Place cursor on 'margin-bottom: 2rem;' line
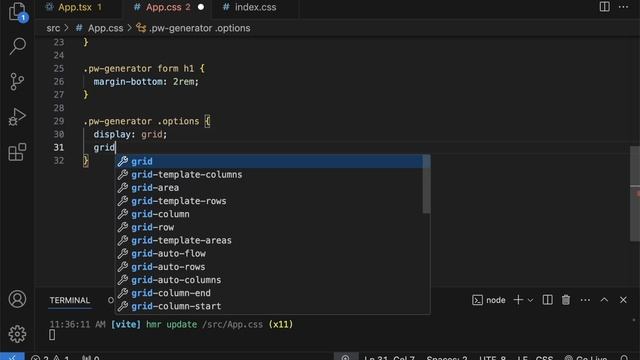This screenshot has width=640, height=360. tap(146, 82)
